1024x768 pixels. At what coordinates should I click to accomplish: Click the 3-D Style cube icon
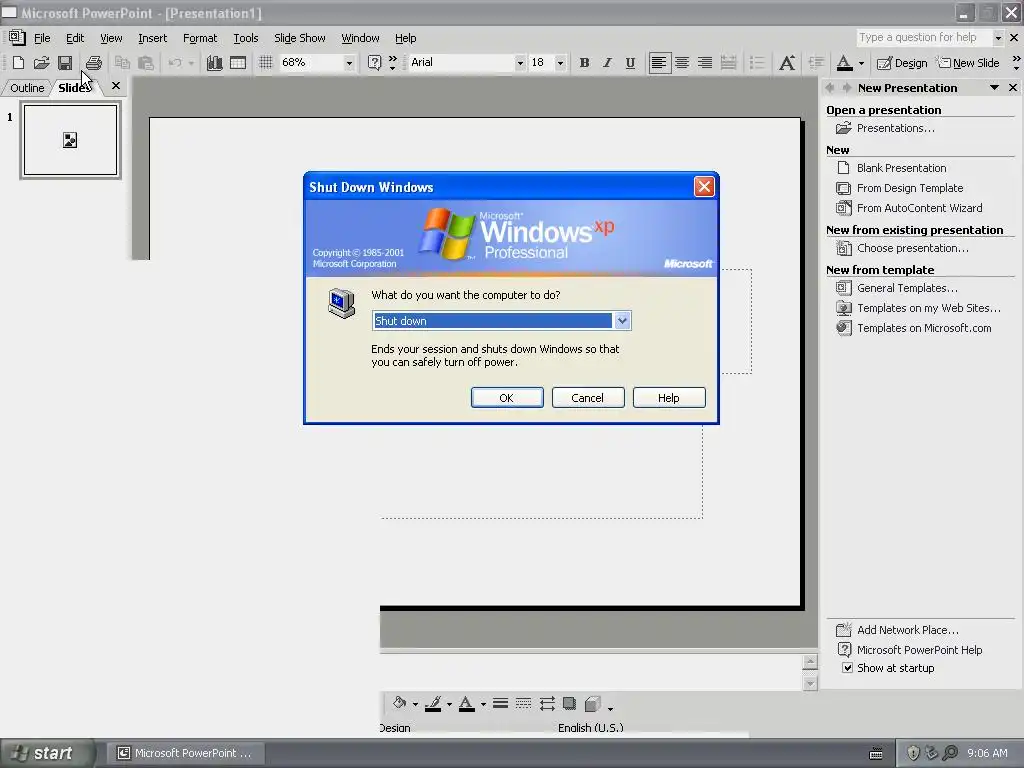tap(593, 703)
